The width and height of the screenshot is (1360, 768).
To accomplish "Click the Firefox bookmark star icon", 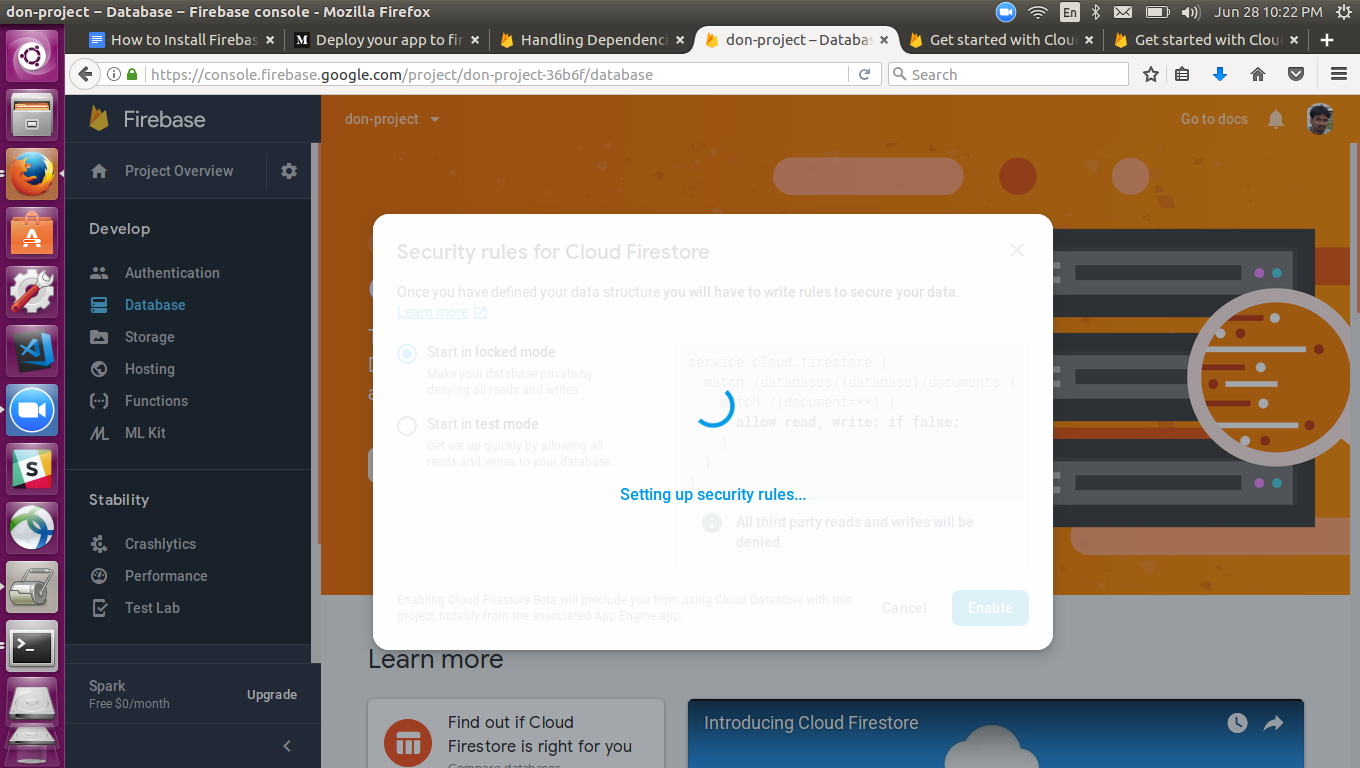I will pyautogui.click(x=1151, y=74).
